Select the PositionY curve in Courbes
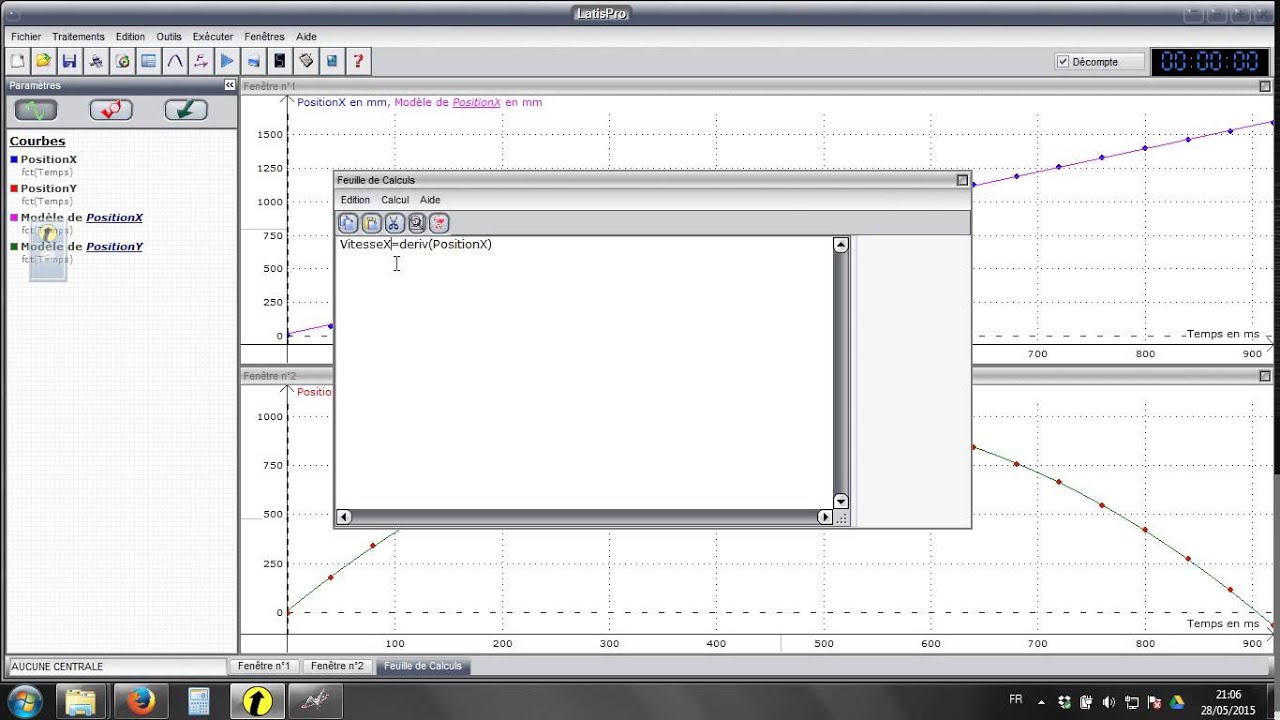Image resolution: width=1280 pixels, height=720 pixels. (x=49, y=188)
